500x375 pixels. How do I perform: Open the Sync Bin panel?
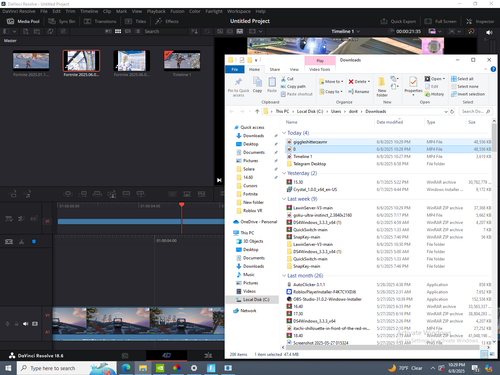pyautogui.click(x=62, y=21)
